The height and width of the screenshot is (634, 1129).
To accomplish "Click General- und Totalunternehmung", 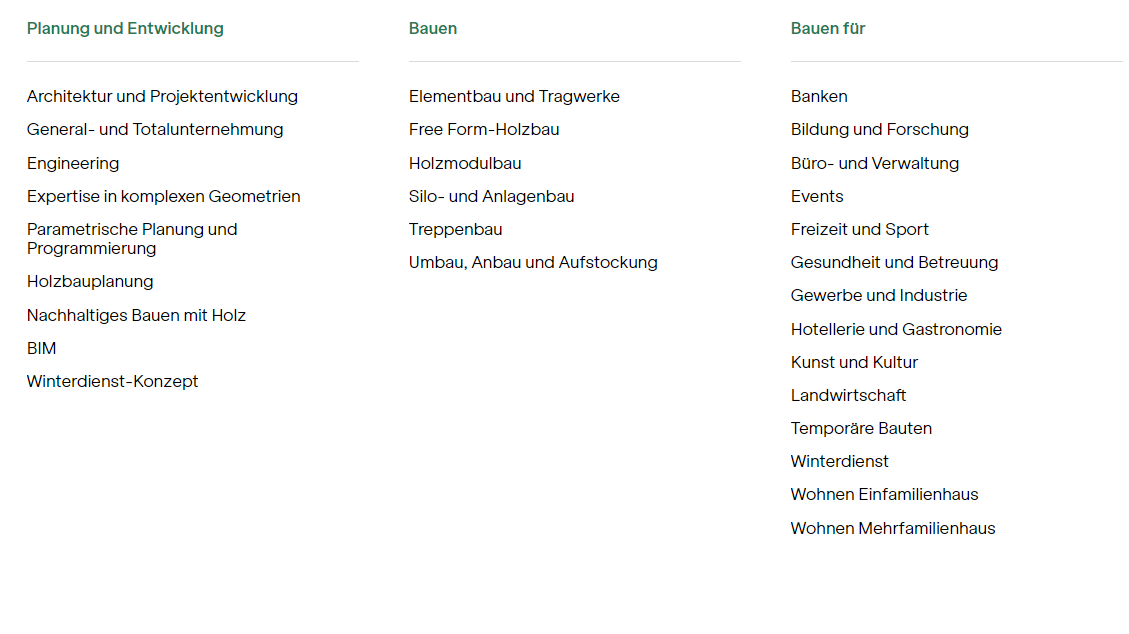I will (x=155, y=130).
